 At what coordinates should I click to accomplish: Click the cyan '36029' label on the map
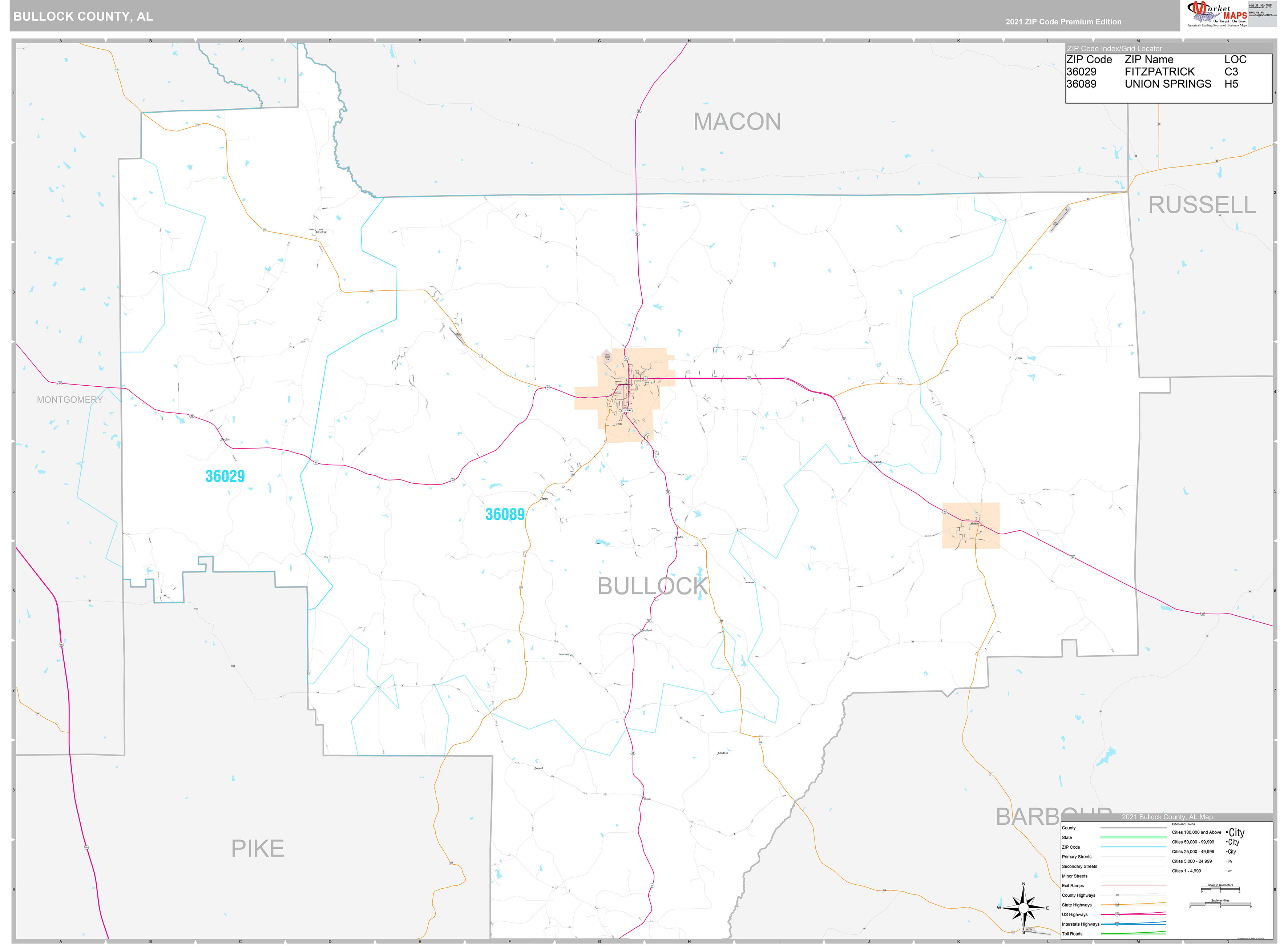click(225, 476)
